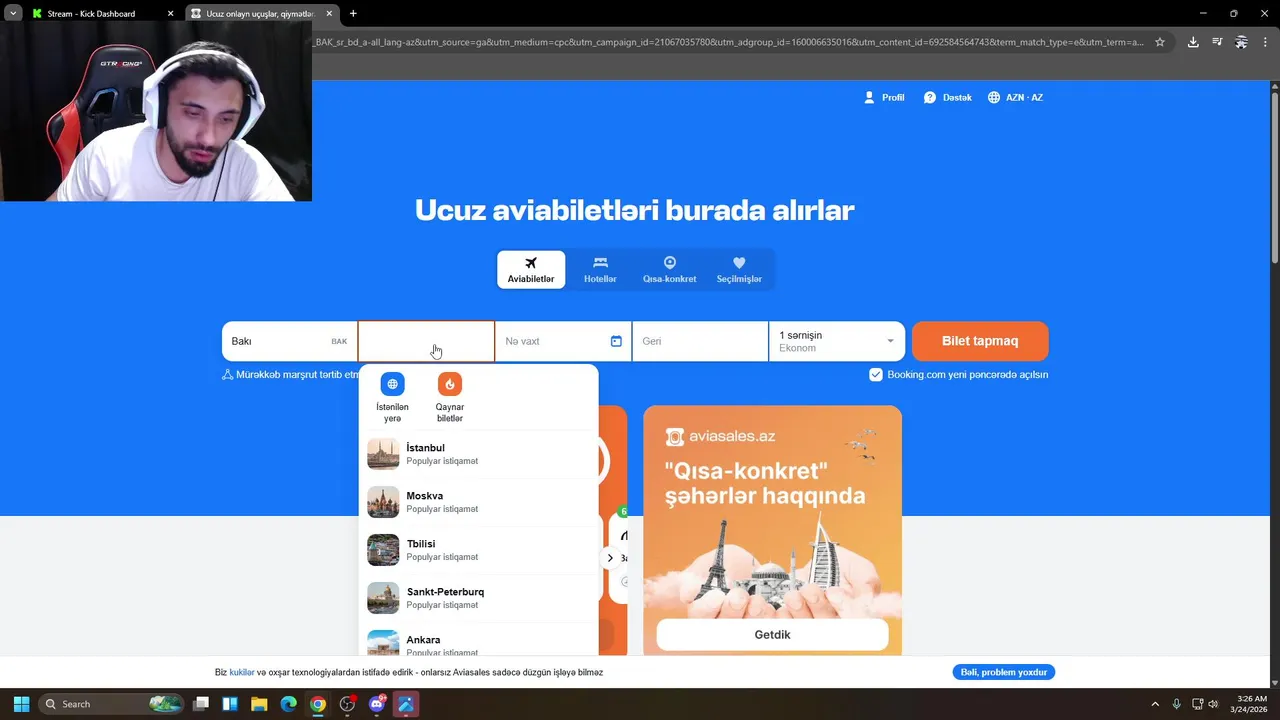The image size is (1280, 720).
Task: Open Dəstək support link
Action: click(x=947, y=97)
